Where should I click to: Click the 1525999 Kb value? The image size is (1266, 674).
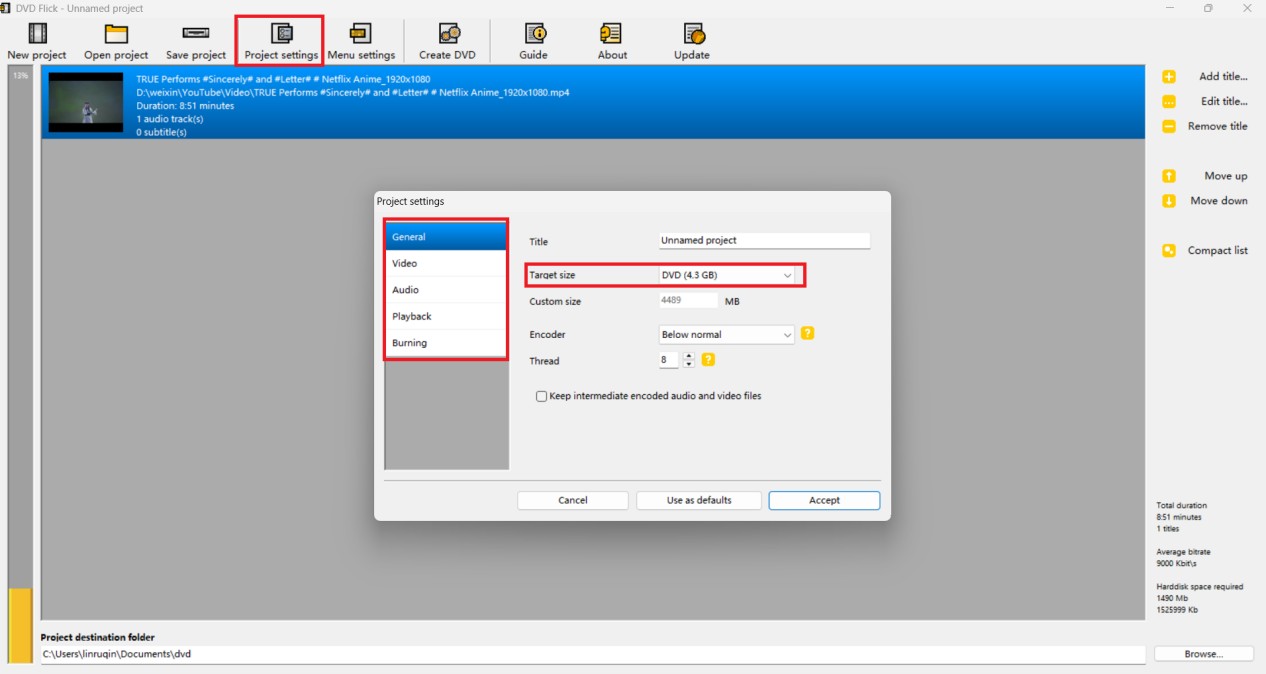coord(1177,610)
